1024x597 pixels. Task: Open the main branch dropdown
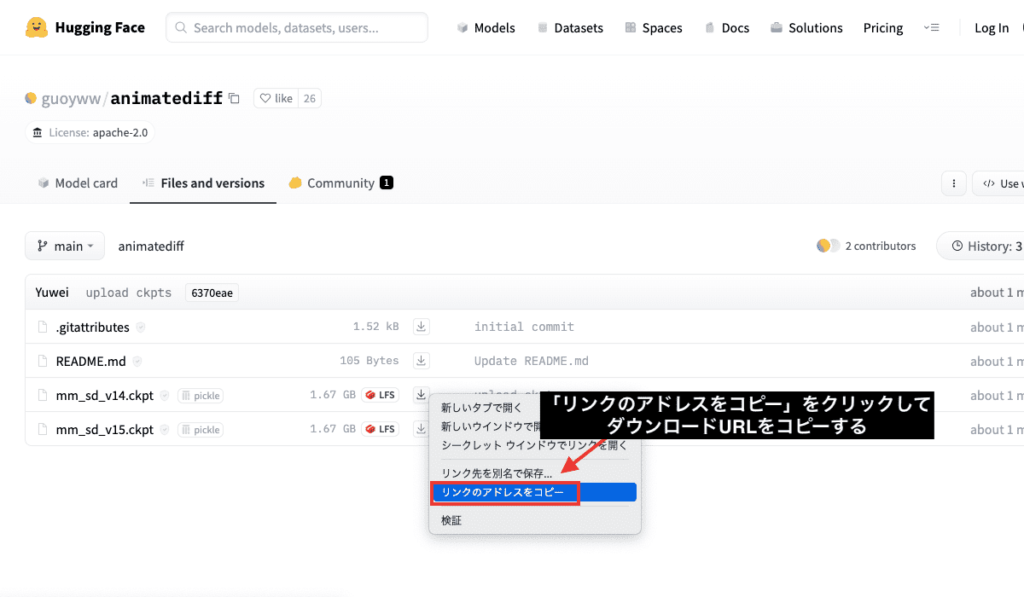tap(65, 246)
